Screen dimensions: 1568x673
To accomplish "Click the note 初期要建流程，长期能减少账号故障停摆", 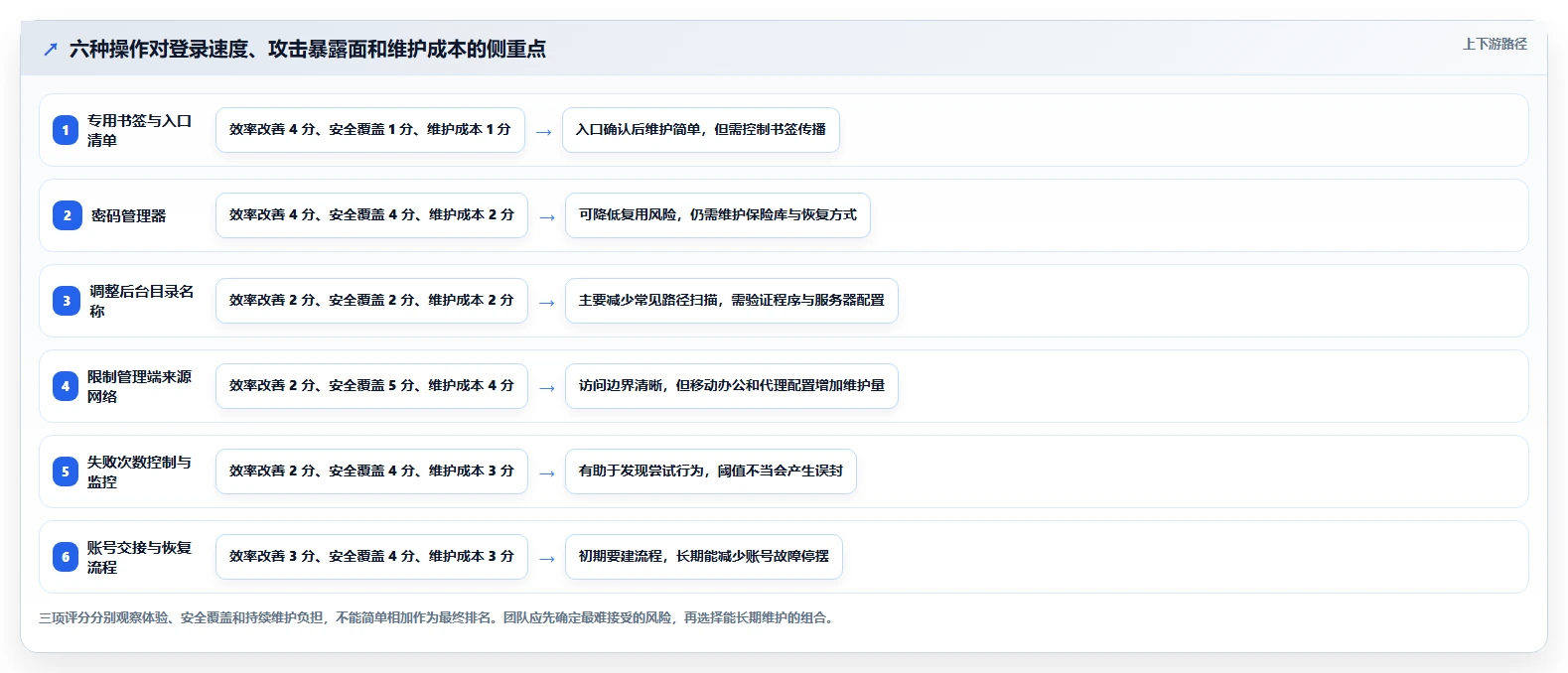I will (704, 557).
